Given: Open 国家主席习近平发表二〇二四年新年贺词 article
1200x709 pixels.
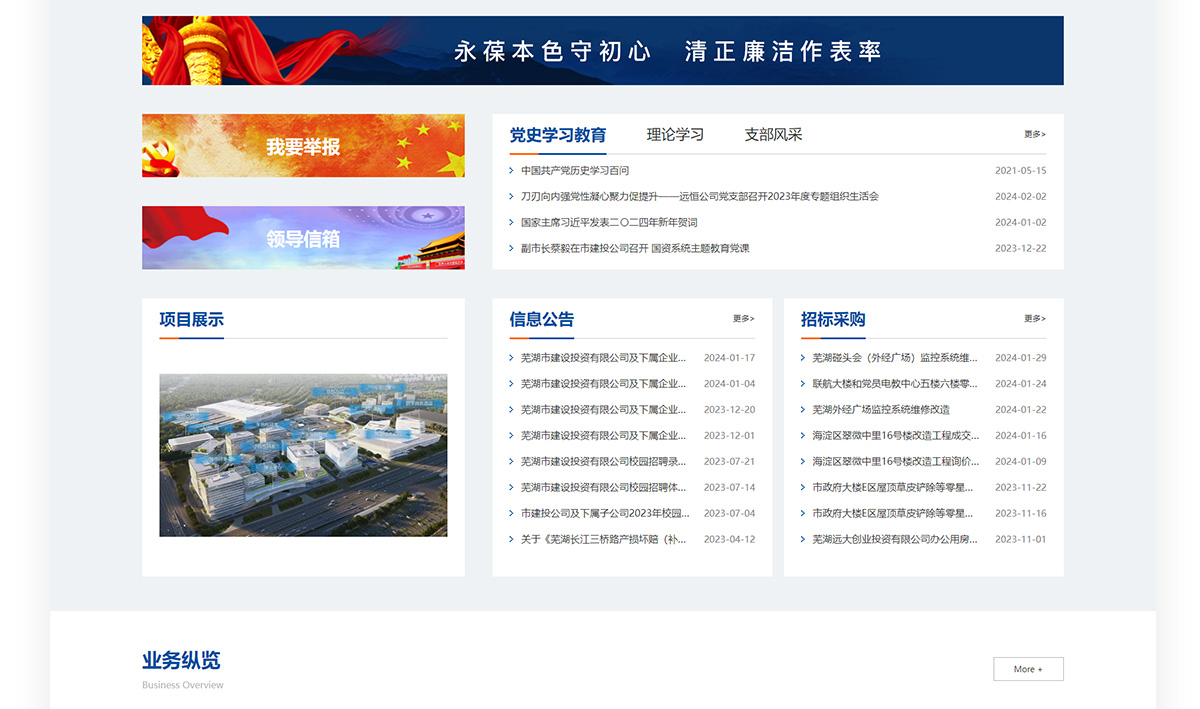Looking at the screenshot, I should click(x=609, y=223).
